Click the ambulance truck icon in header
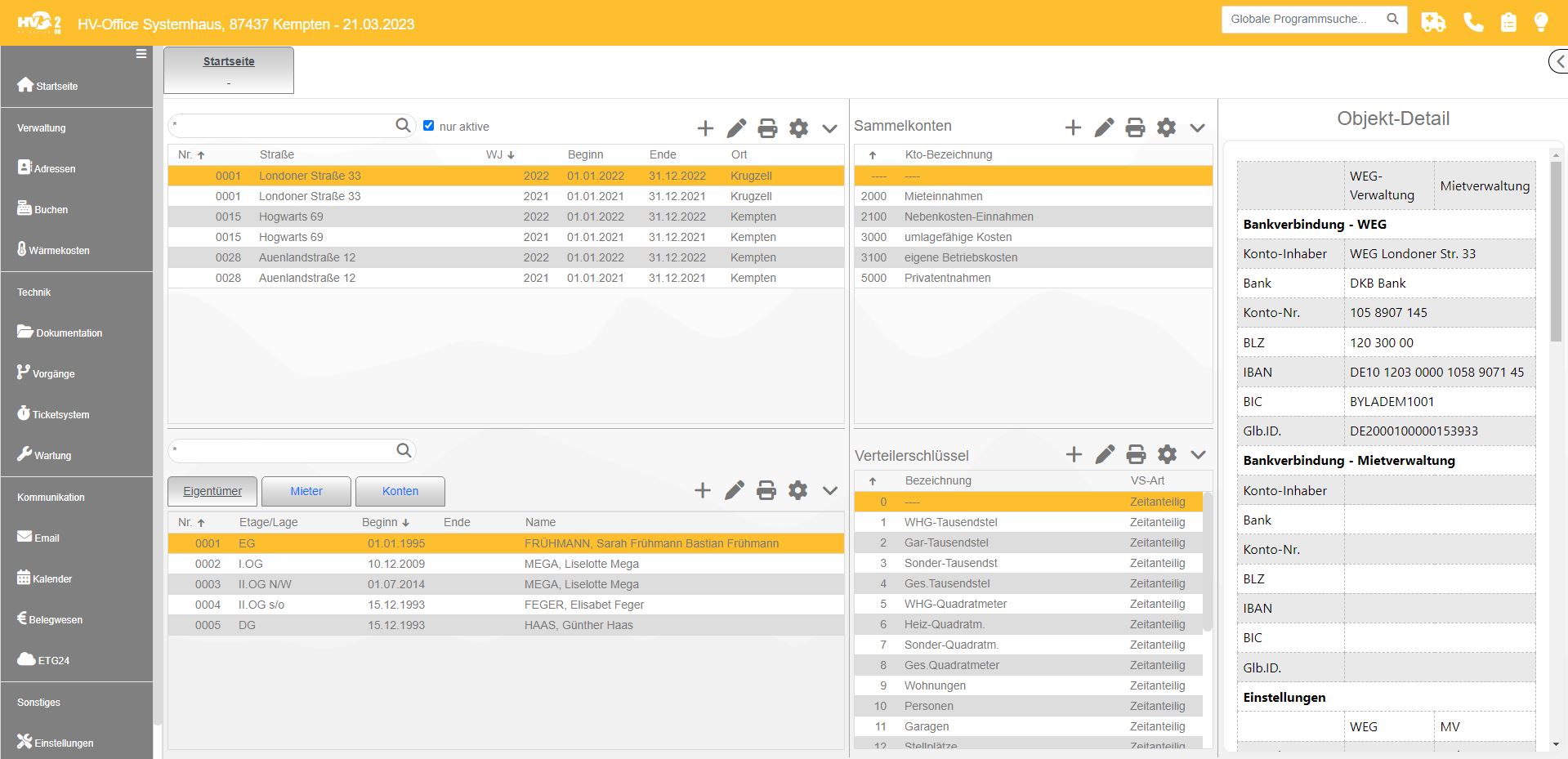 click(x=1433, y=22)
